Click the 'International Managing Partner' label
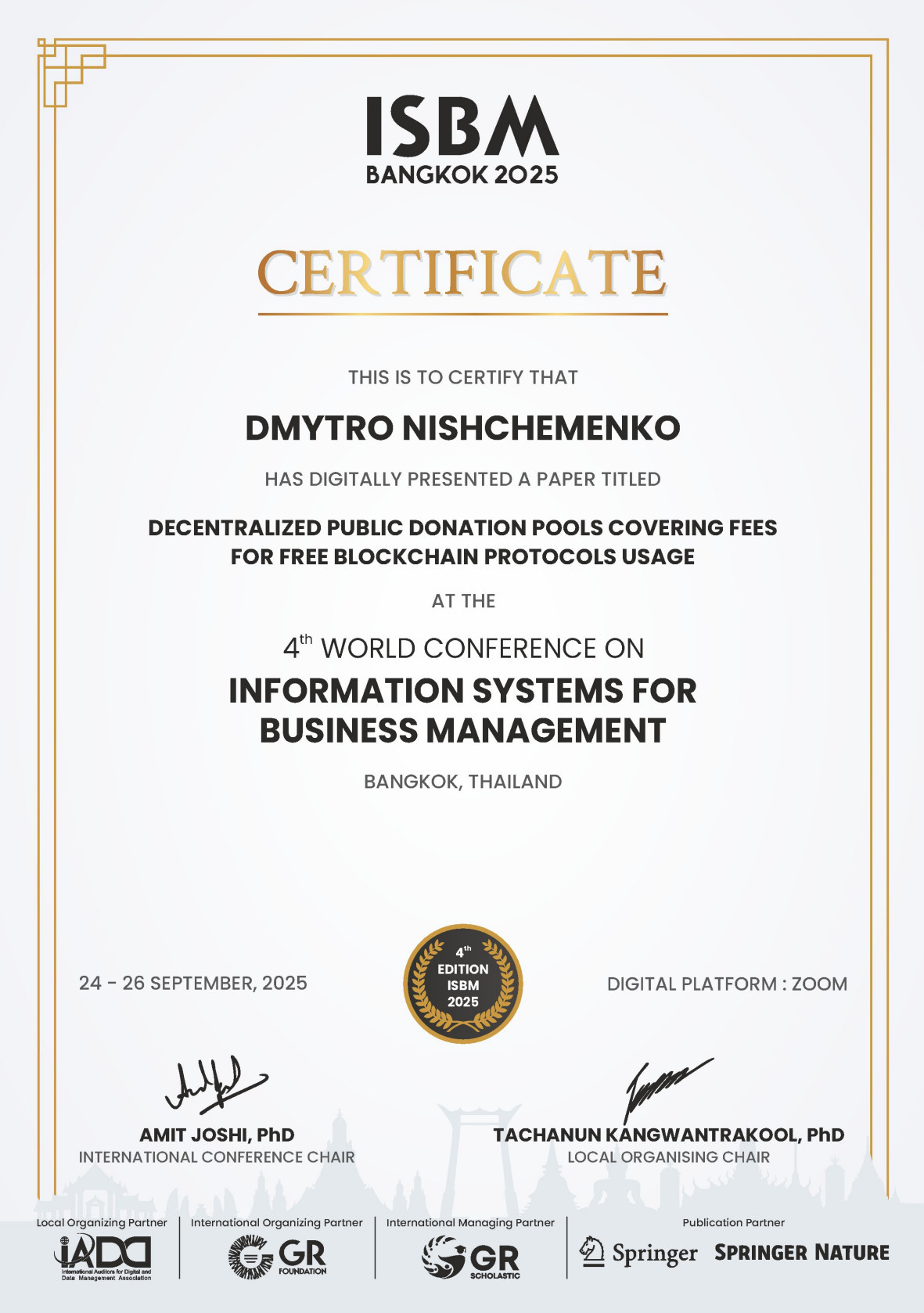 [x=470, y=1223]
